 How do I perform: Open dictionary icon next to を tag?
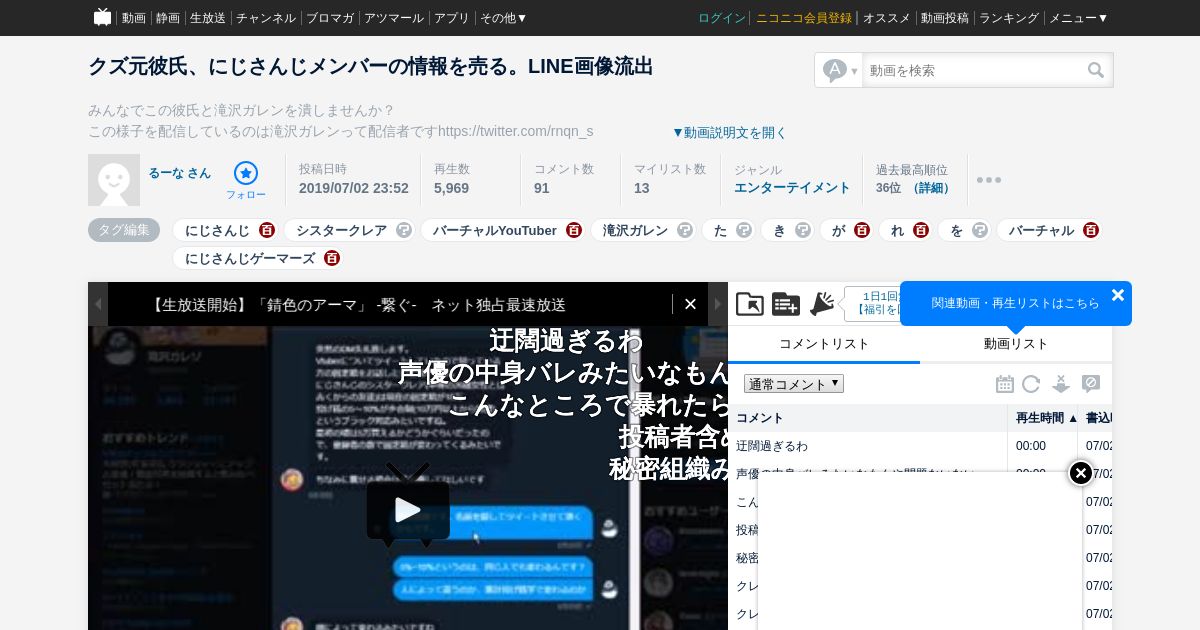point(980,230)
